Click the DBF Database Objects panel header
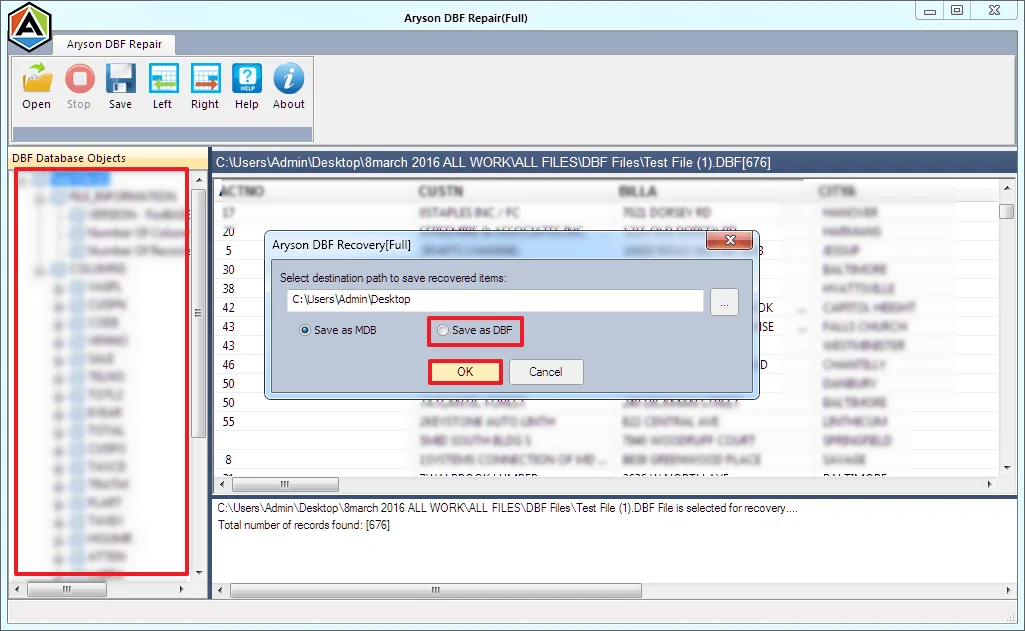 [x=109, y=158]
